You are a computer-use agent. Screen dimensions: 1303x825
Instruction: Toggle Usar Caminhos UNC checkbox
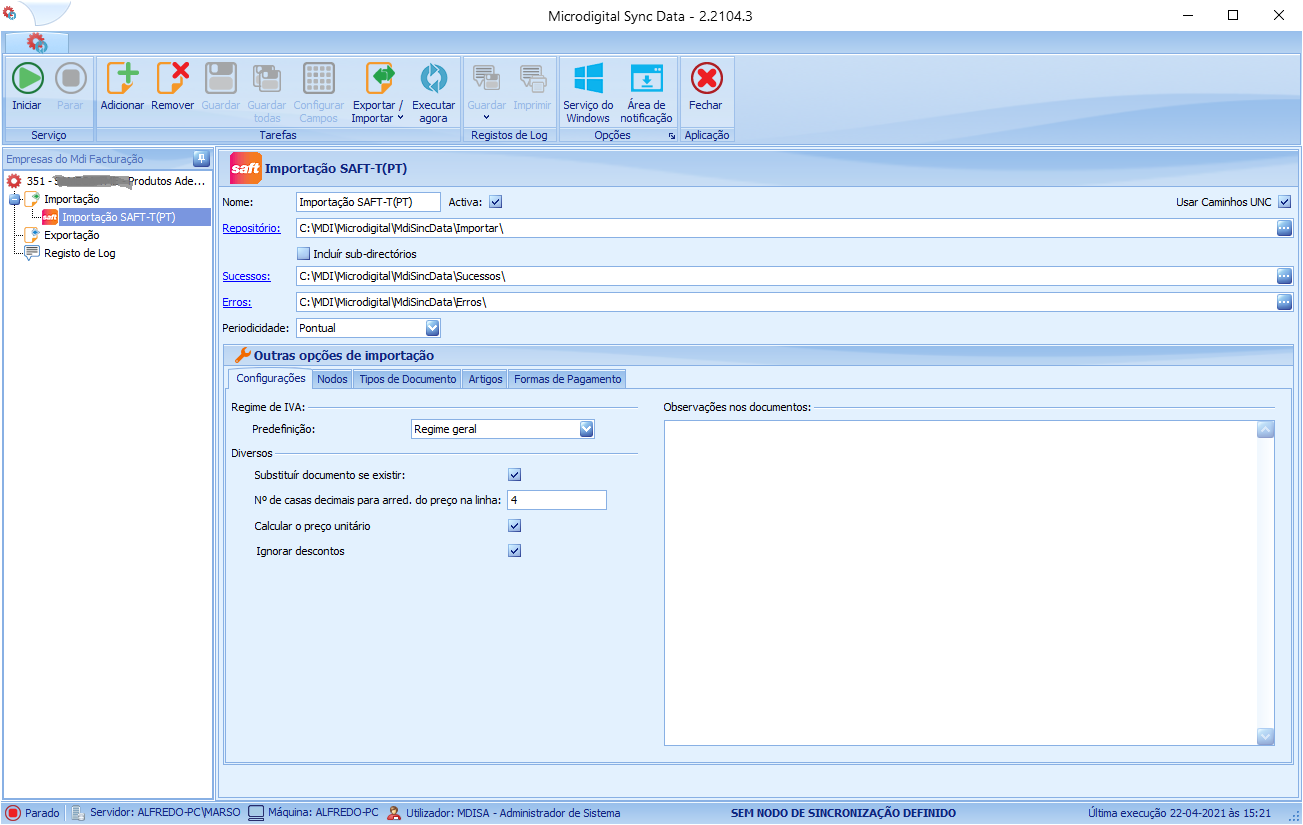pos(1285,202)
